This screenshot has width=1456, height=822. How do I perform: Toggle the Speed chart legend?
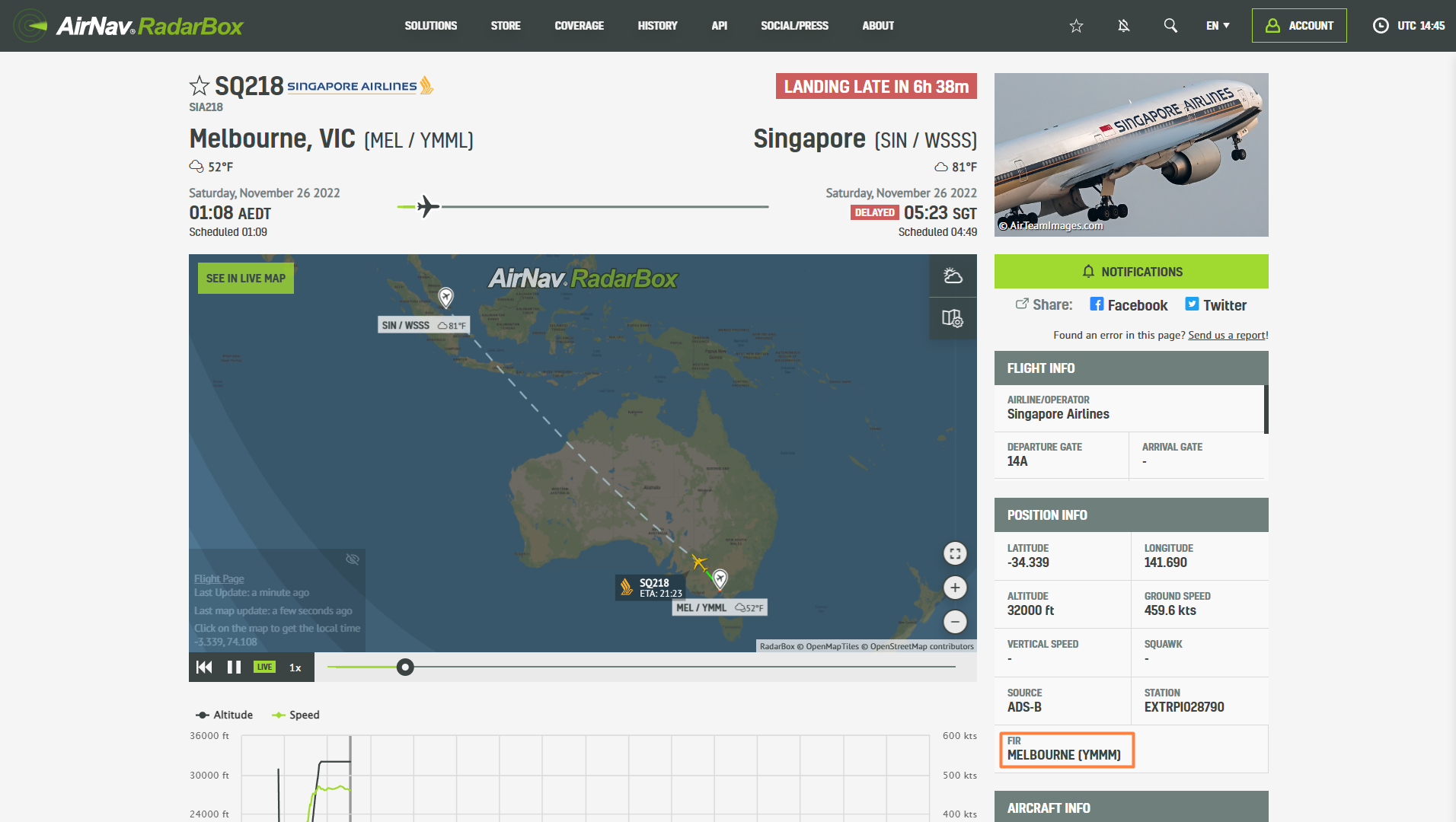[x=295, y=715]
